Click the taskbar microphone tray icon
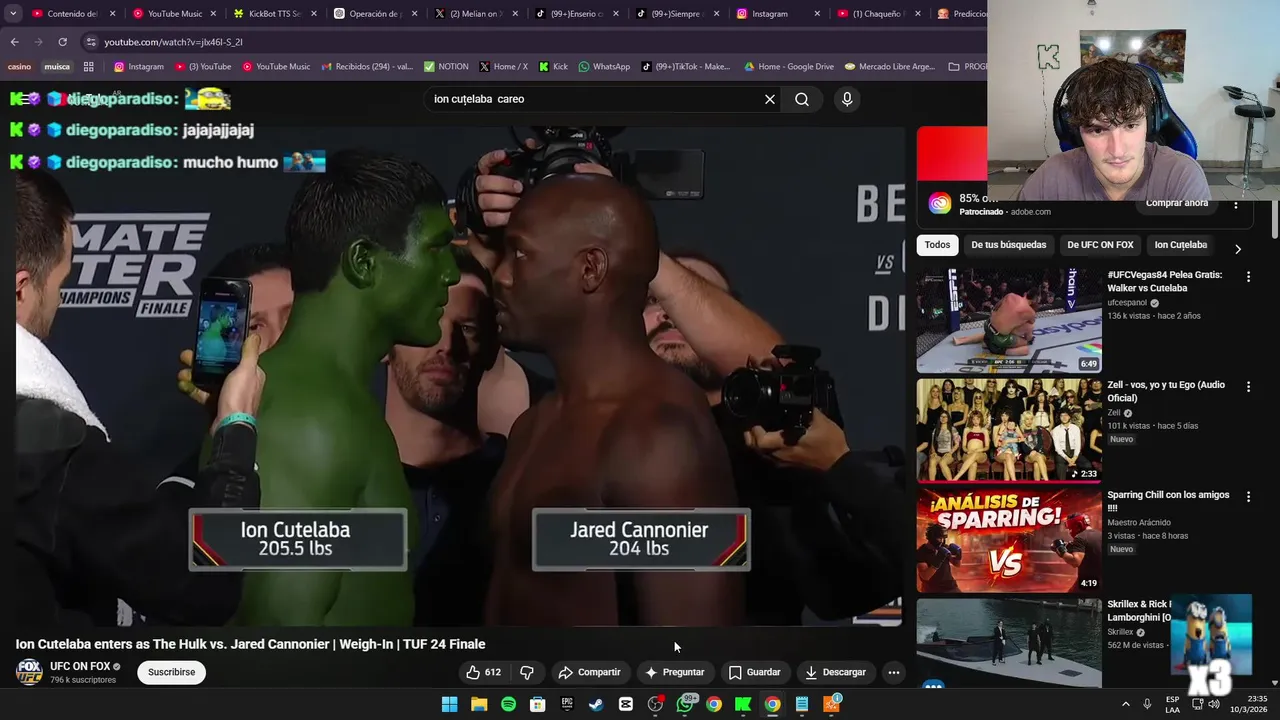Screen dimensions: 1280x720 [x=1147, y=704]
